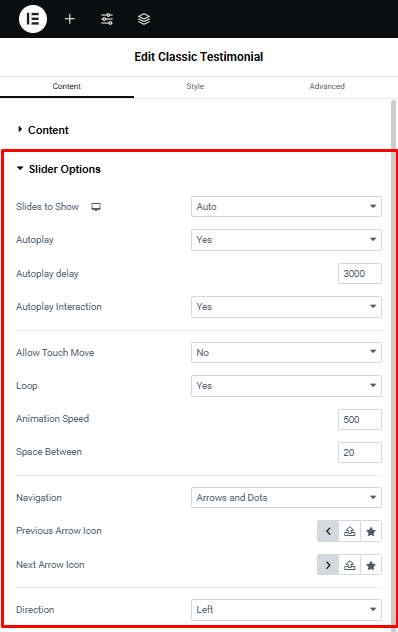Collapse the Slider Options section
The height and width of the screenshot is (632, 398).
(x=58, y=169)
